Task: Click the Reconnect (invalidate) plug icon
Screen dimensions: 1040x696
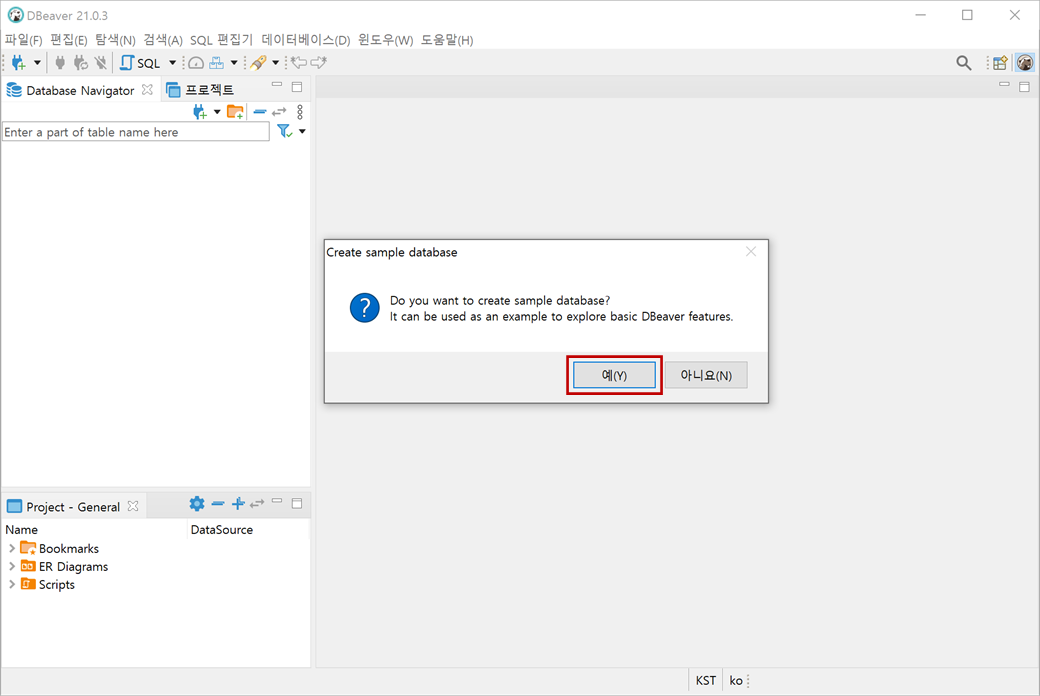Action: click(x=80, y=63)
